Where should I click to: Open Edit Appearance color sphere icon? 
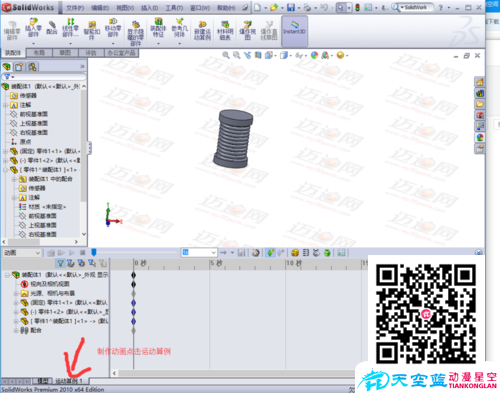click(x=314, y=55)
